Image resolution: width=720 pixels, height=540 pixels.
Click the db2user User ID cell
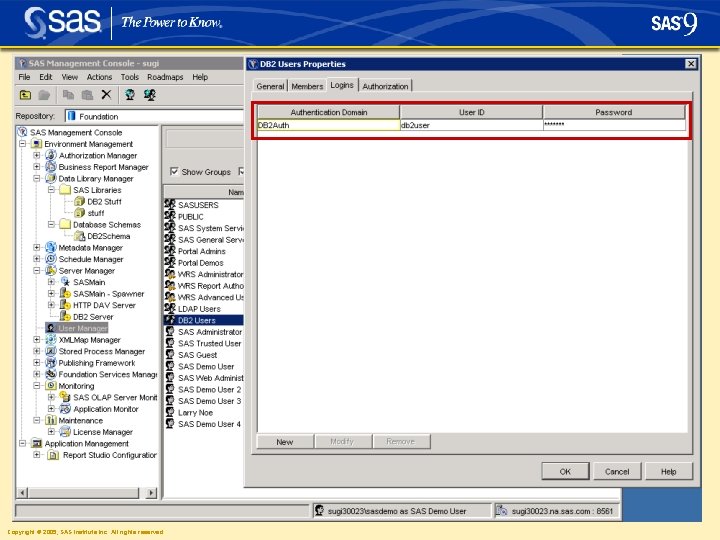tap(471, 125)
